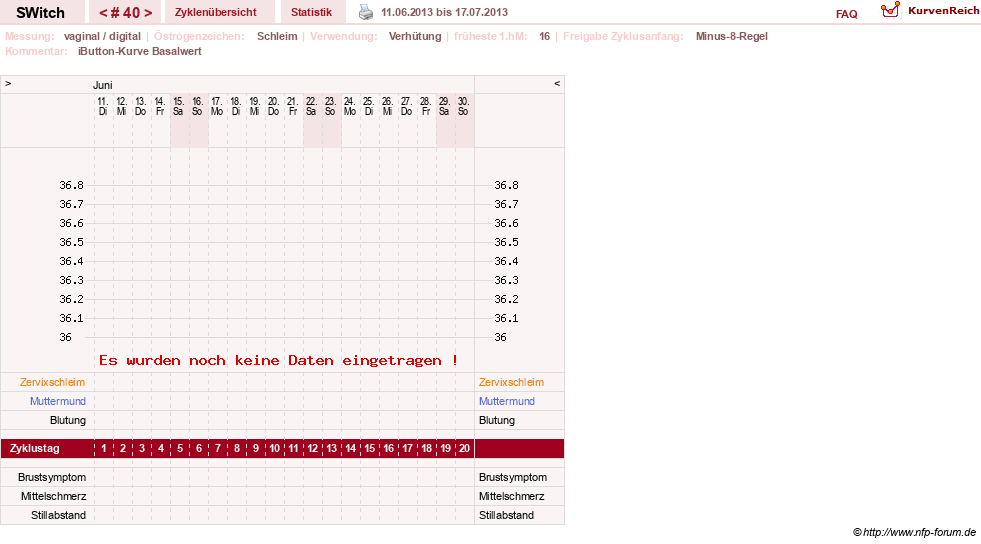Click the Verhütung usage value
The image size is (981, 544).
[415, 36]
